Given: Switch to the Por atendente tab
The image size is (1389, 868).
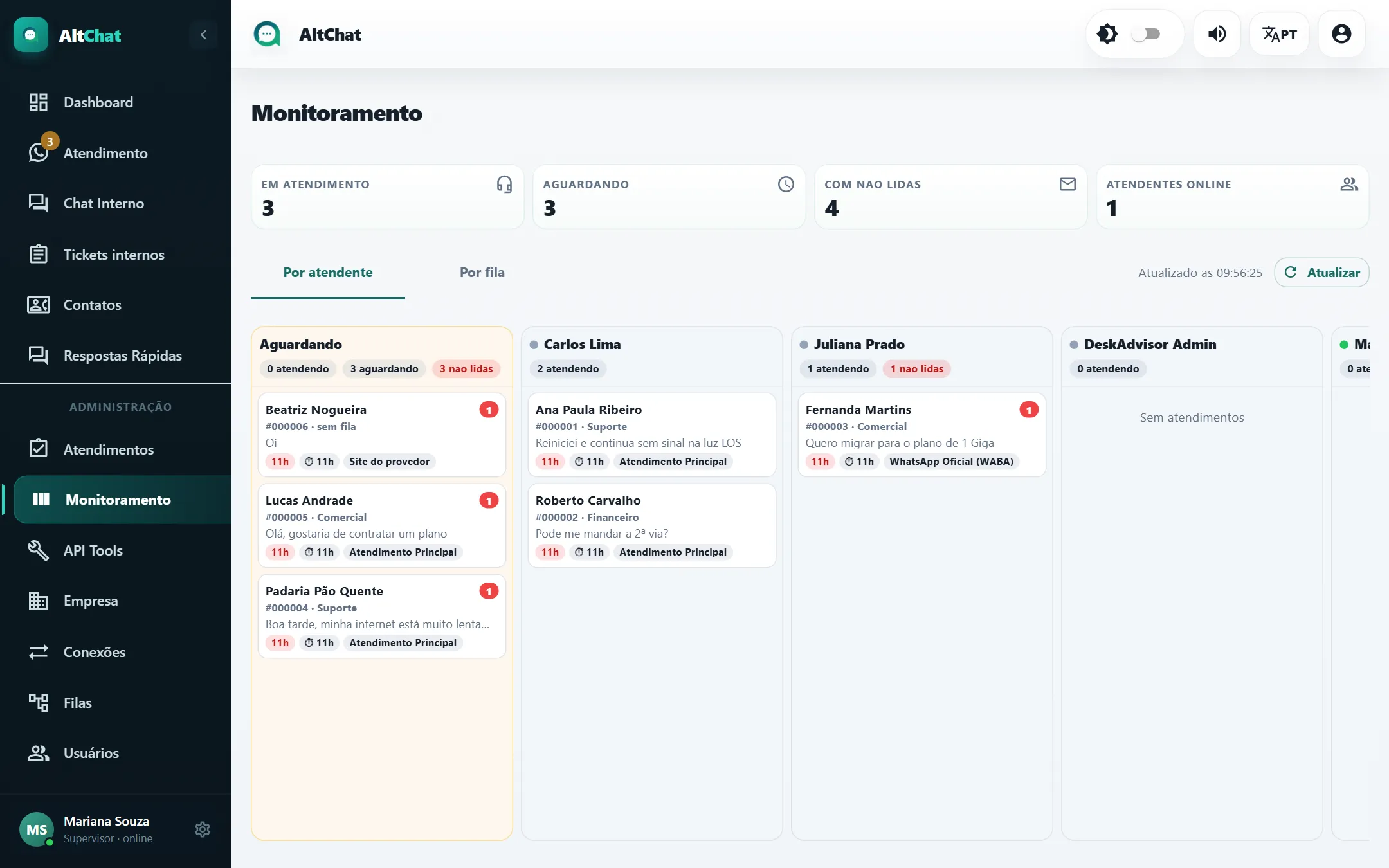Looking at the screenshot, I should pyautogui.click(x=328, y=273).
